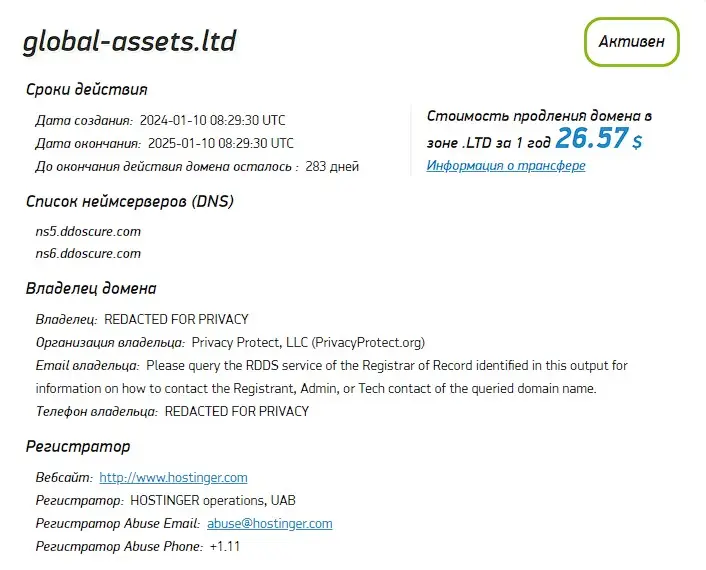Click the 283 дней remaining text
Viewport: 706px width, 570px height.
coord(332,167)
